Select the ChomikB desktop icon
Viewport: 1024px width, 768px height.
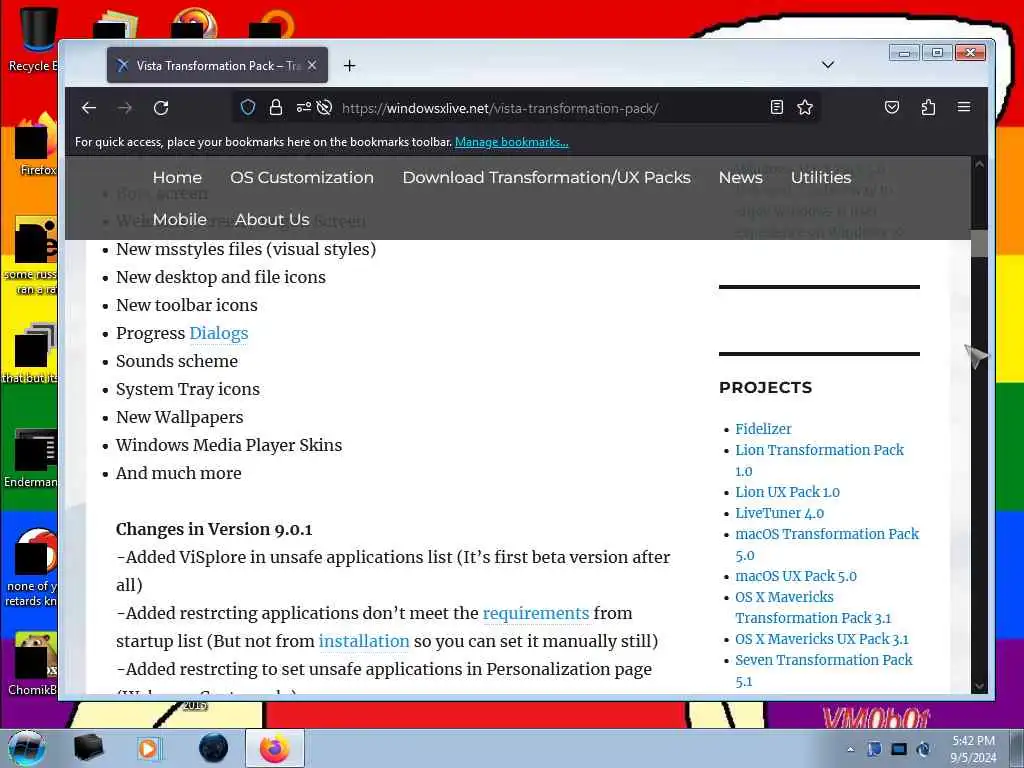click(x=31, y=663)
